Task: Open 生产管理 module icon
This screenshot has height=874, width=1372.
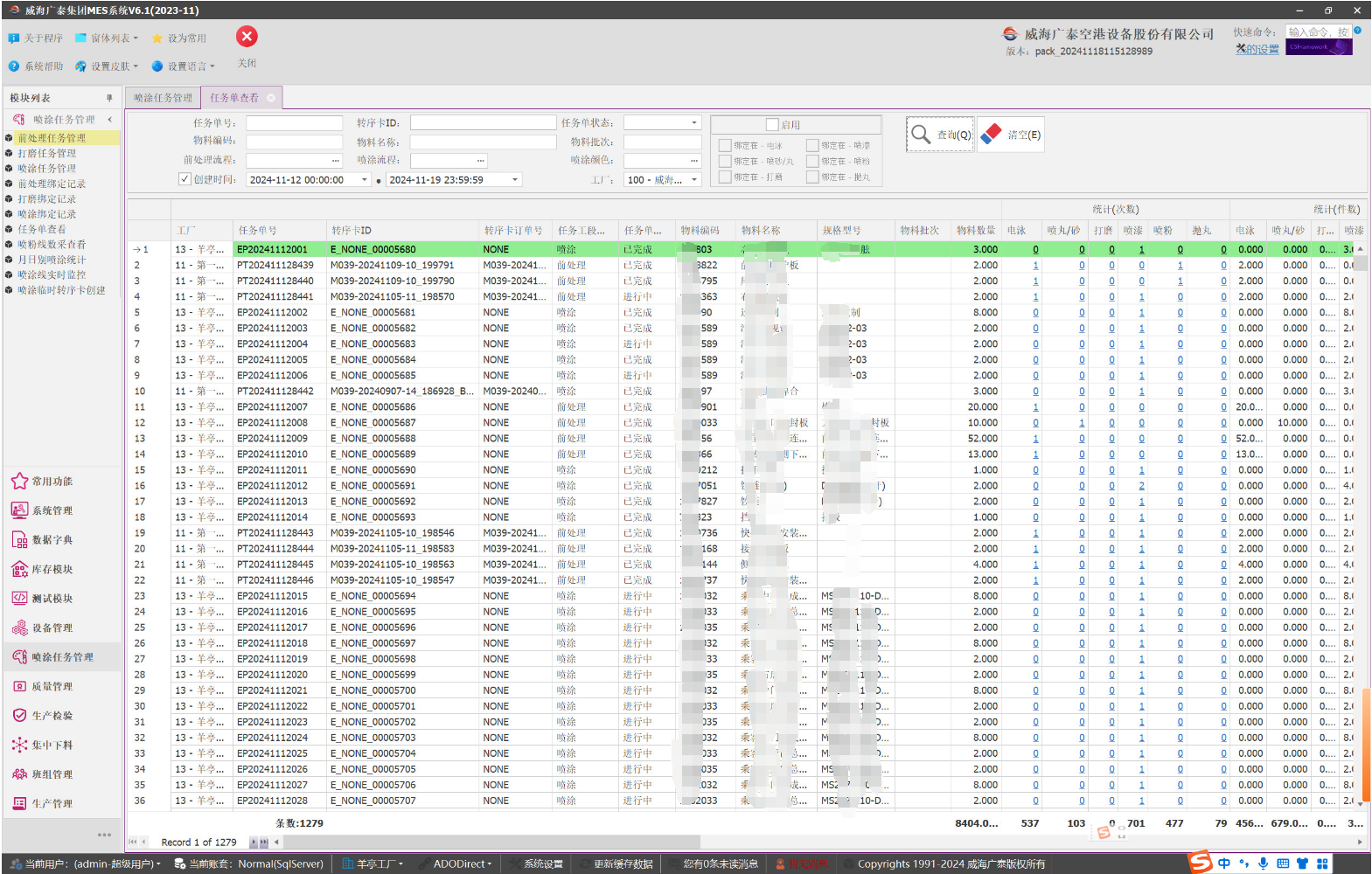Action: tap(19, 803)
